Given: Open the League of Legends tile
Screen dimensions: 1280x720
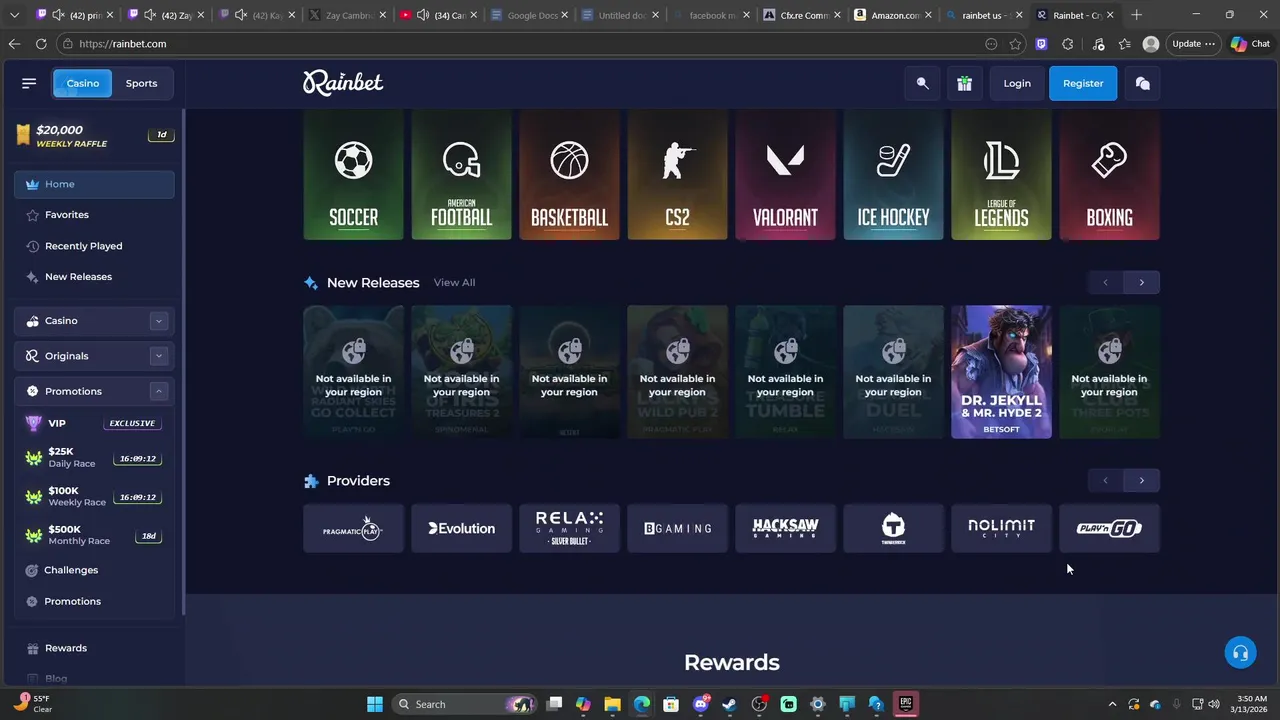Looking at the screenshot, I should click(x=1001, y=175).
